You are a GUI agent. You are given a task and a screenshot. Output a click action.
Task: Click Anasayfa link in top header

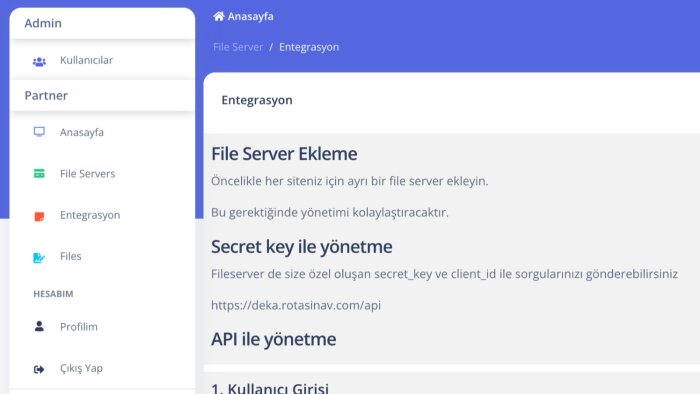click(x=250, y=17)
